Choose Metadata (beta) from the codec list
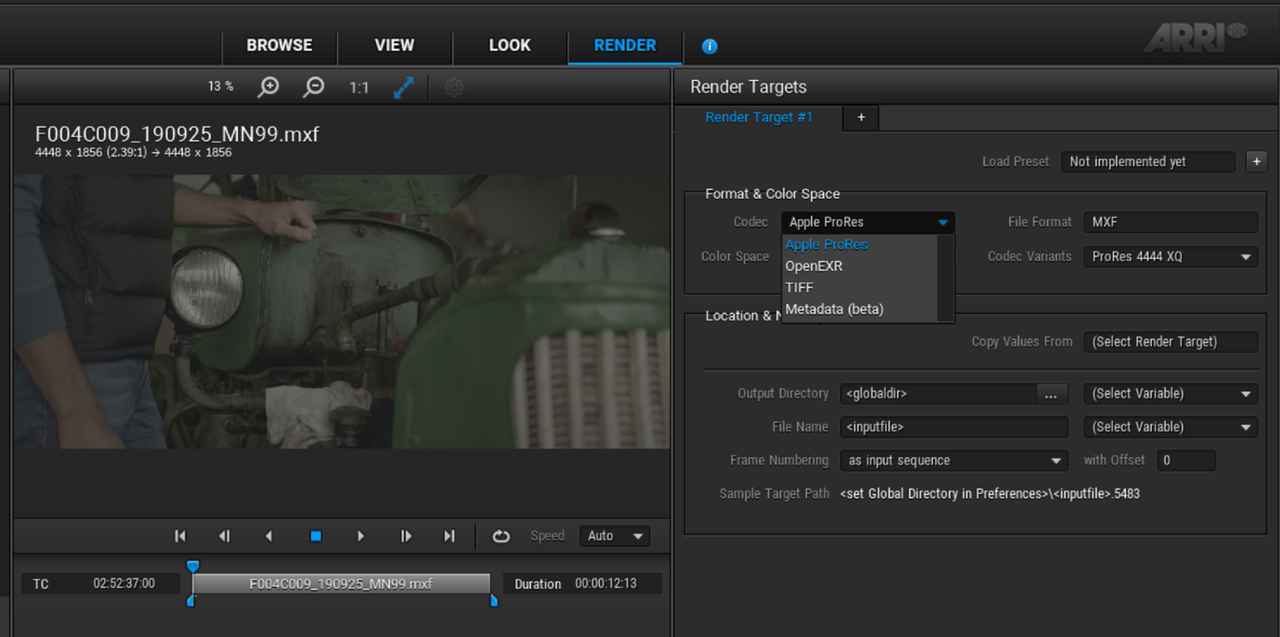 coord(860,309)
